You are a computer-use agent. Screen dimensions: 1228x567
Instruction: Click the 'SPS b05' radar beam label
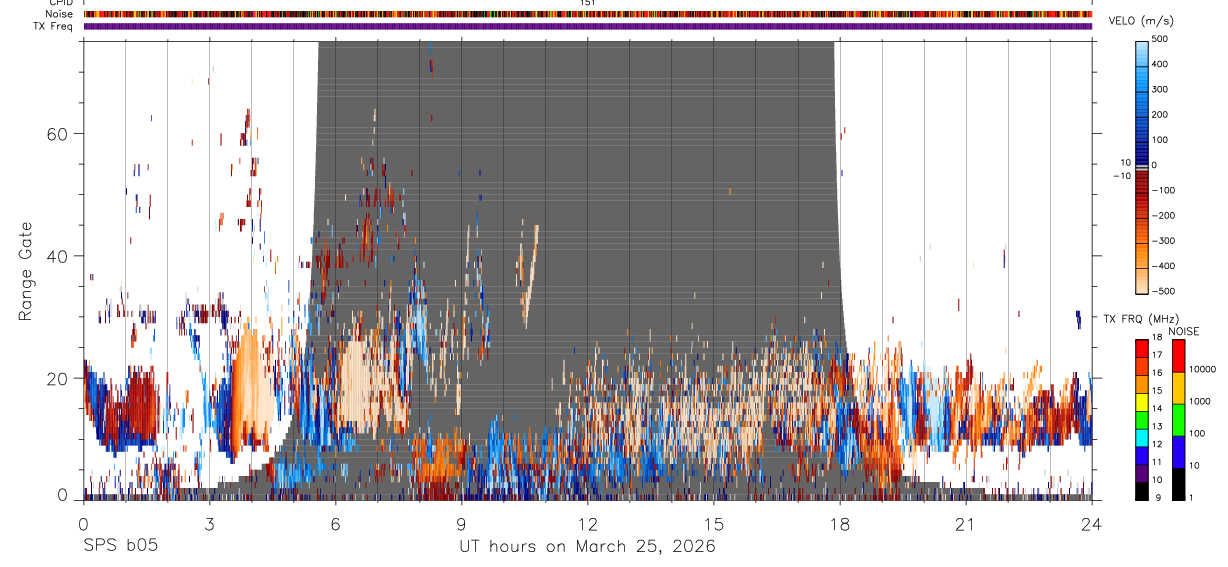(x=120, y=546)
